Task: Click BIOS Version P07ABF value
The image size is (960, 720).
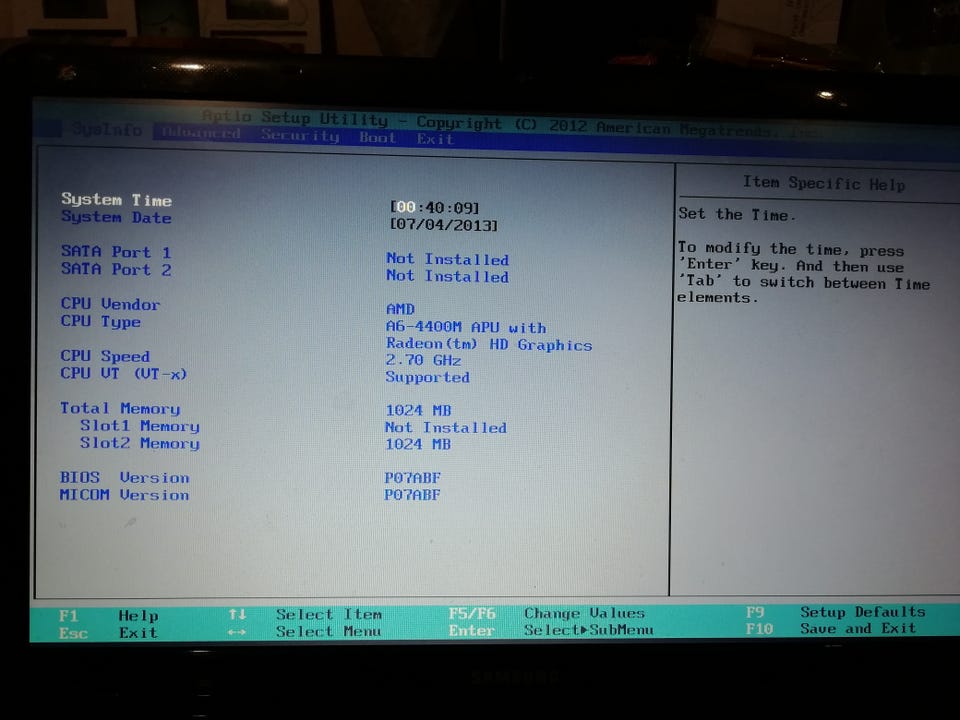Action: pos(413,478)
